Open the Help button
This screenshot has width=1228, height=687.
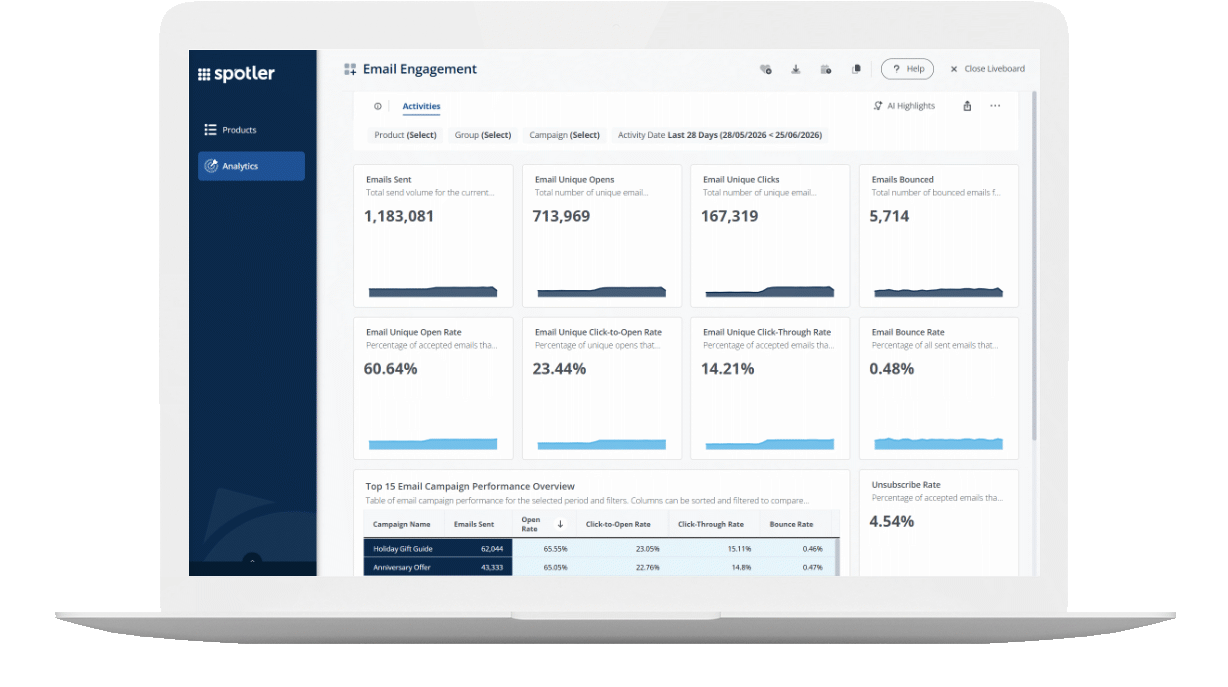pos(907,69)
